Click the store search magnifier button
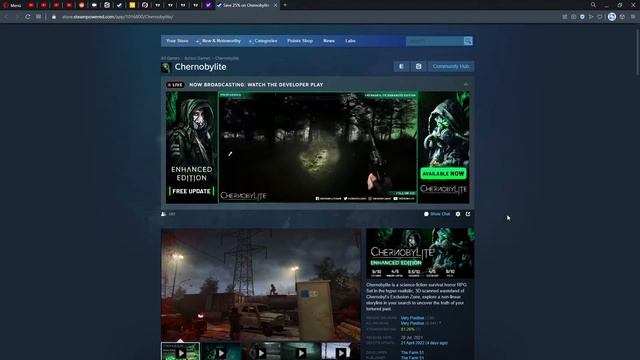 pos(468,41)
